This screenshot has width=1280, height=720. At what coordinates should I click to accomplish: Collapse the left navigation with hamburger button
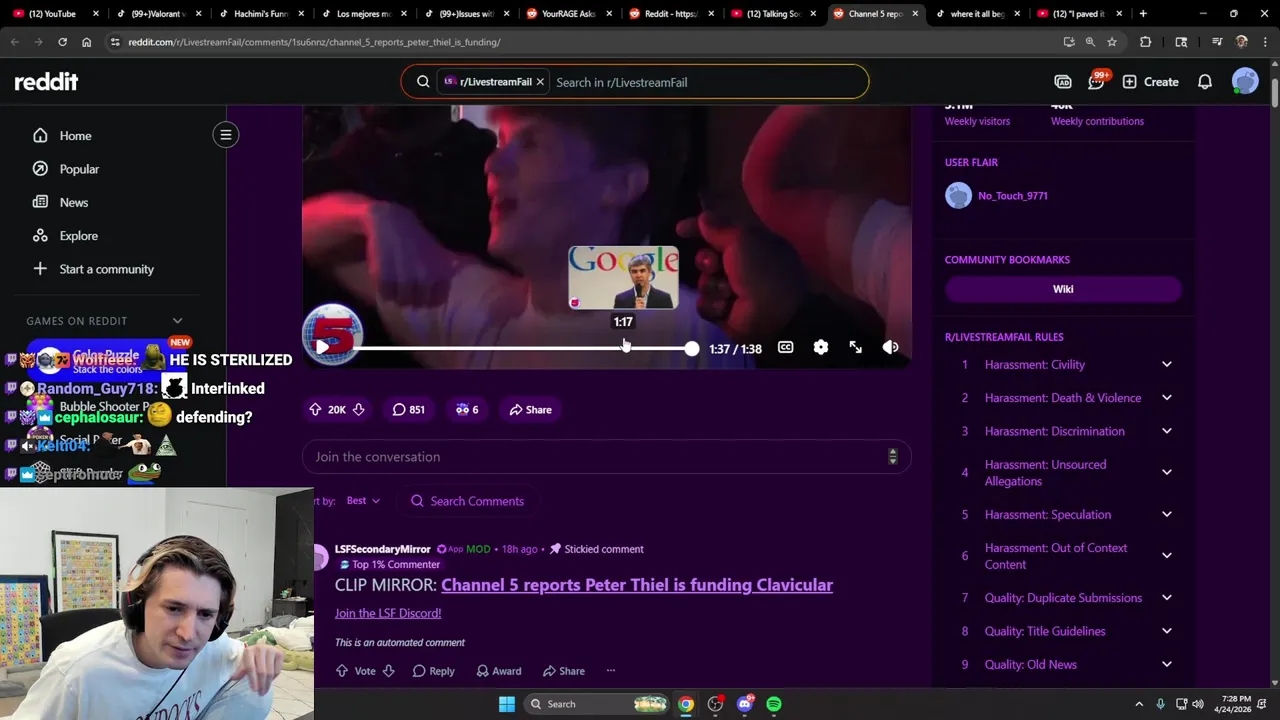226,135
